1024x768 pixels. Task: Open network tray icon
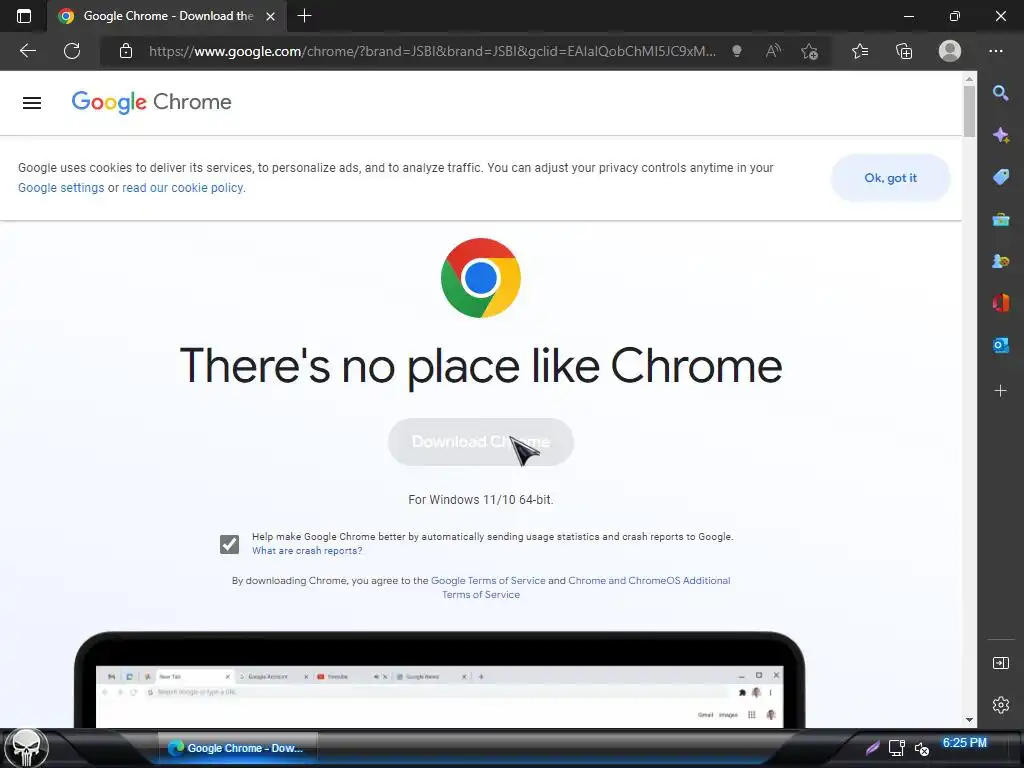[x=897, y=748]
